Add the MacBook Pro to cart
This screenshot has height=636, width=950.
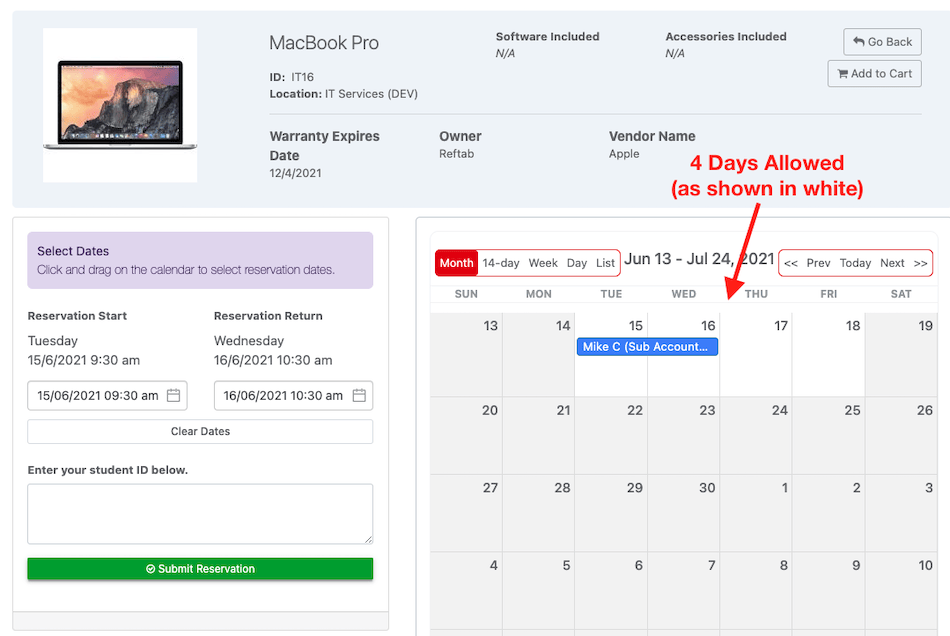click(874, 73)
